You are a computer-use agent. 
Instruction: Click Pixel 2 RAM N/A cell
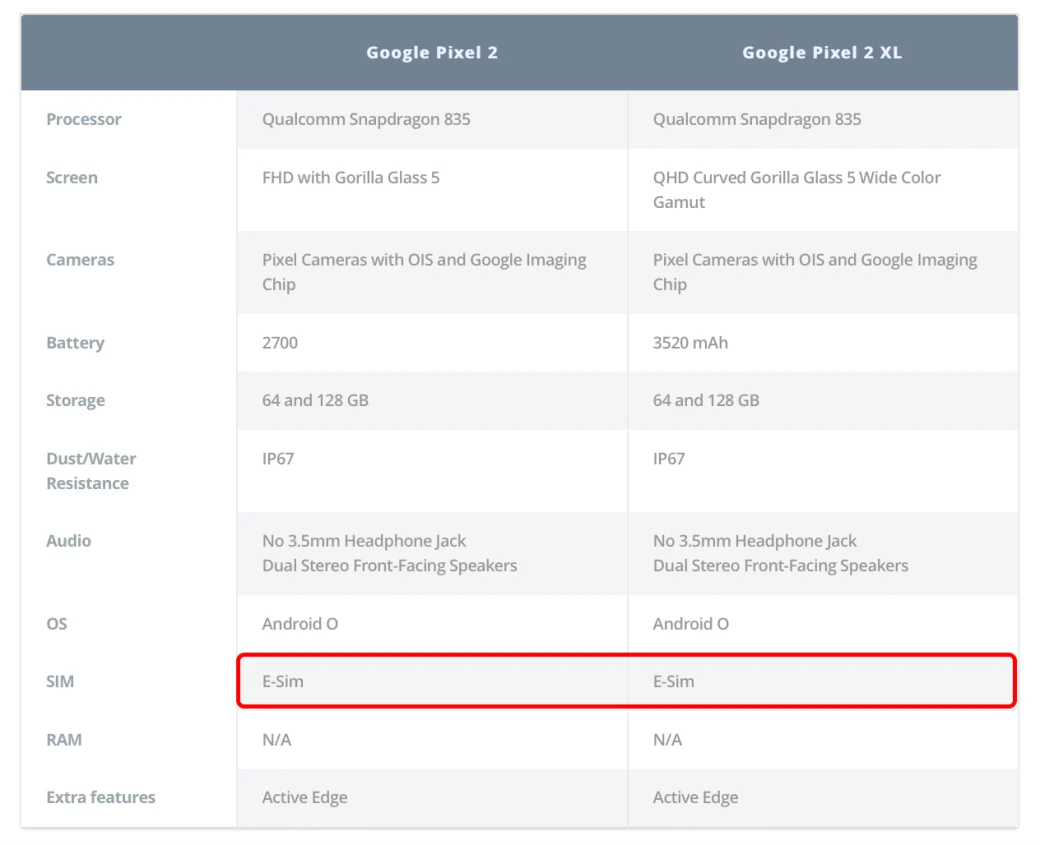432,740
